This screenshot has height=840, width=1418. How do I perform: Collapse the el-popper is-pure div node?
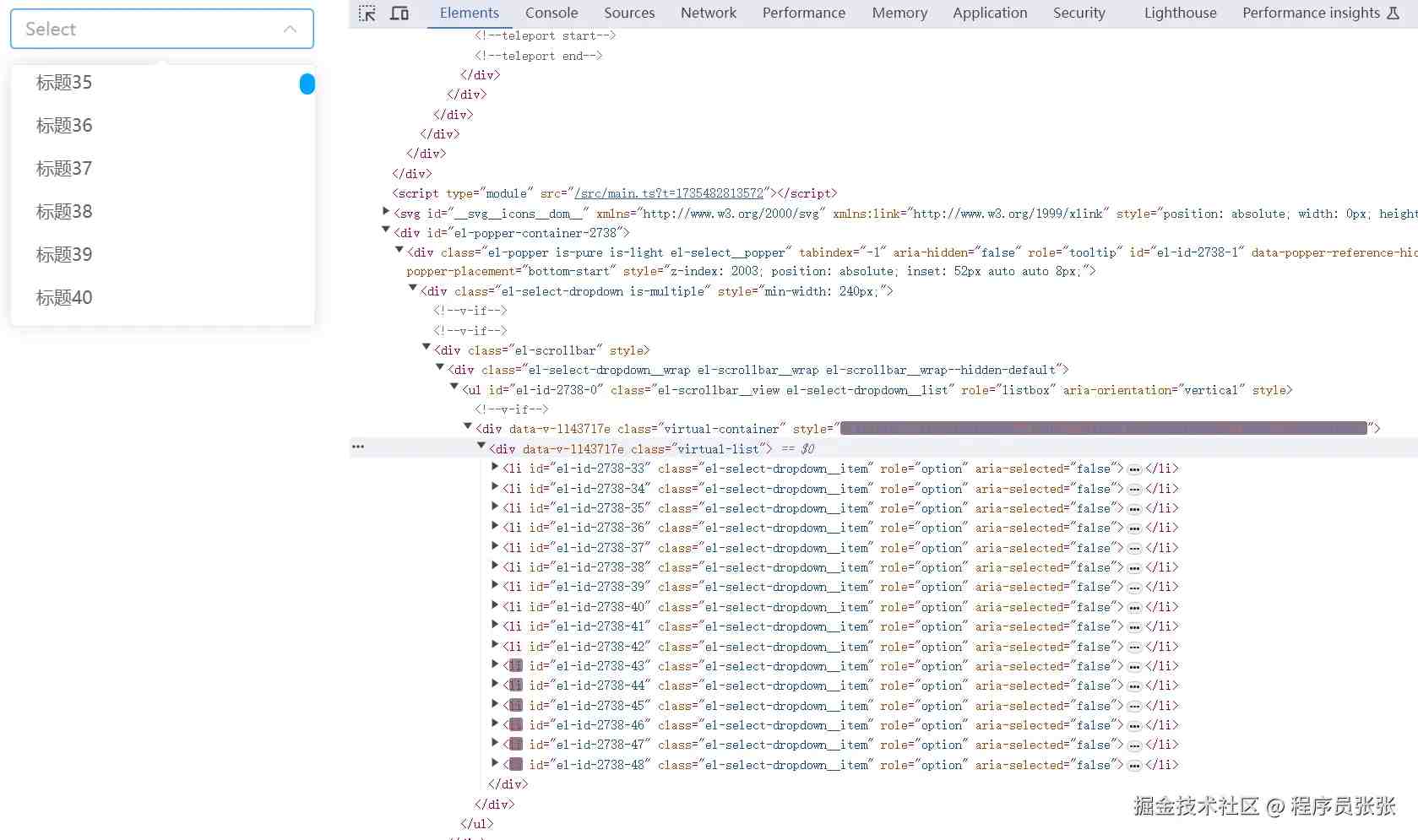[399, 250]
